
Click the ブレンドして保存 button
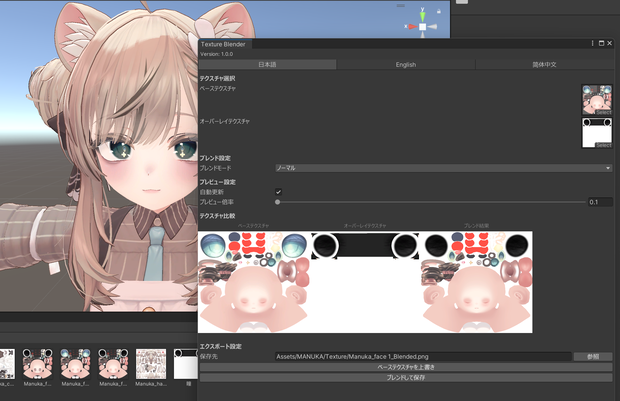406,378
